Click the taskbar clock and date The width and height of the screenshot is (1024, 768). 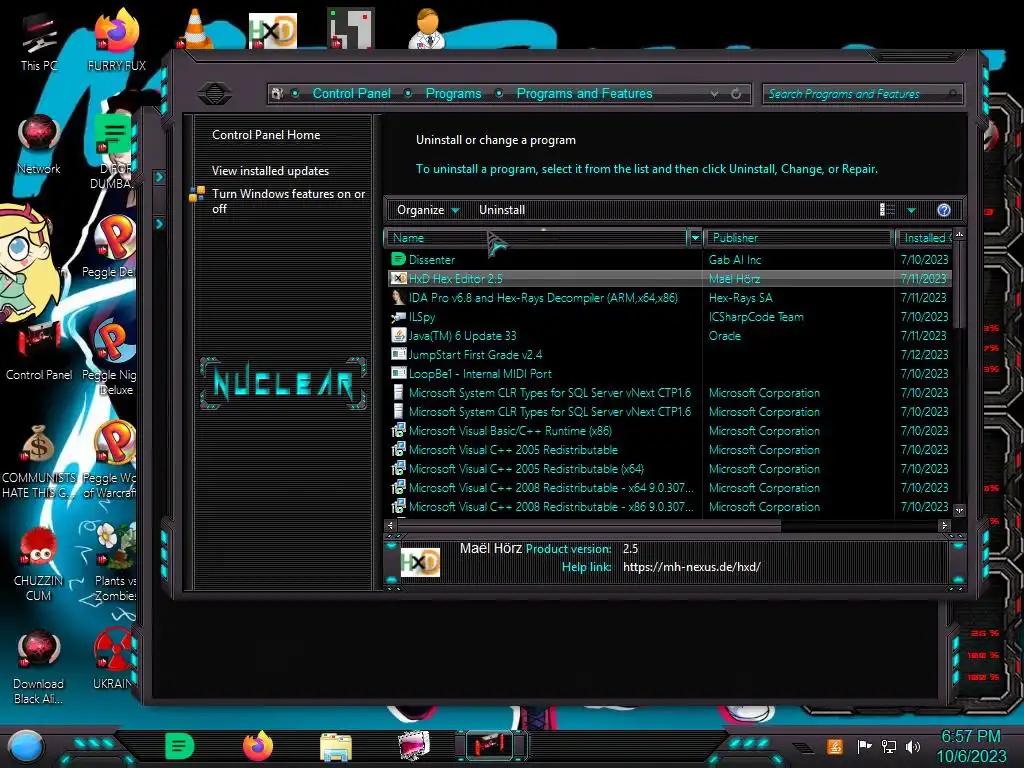click(971, 746)
